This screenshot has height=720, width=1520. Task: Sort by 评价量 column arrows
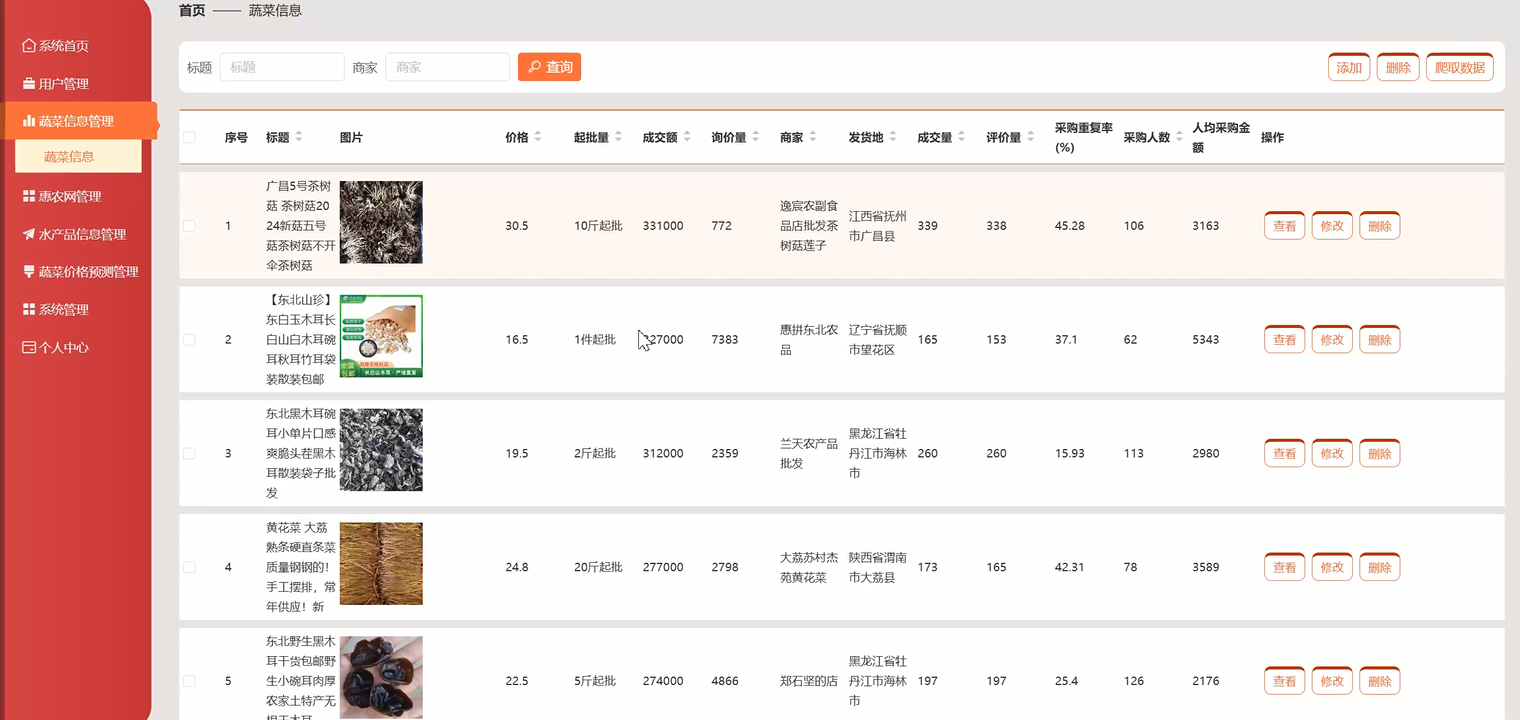pos(1031,137)
